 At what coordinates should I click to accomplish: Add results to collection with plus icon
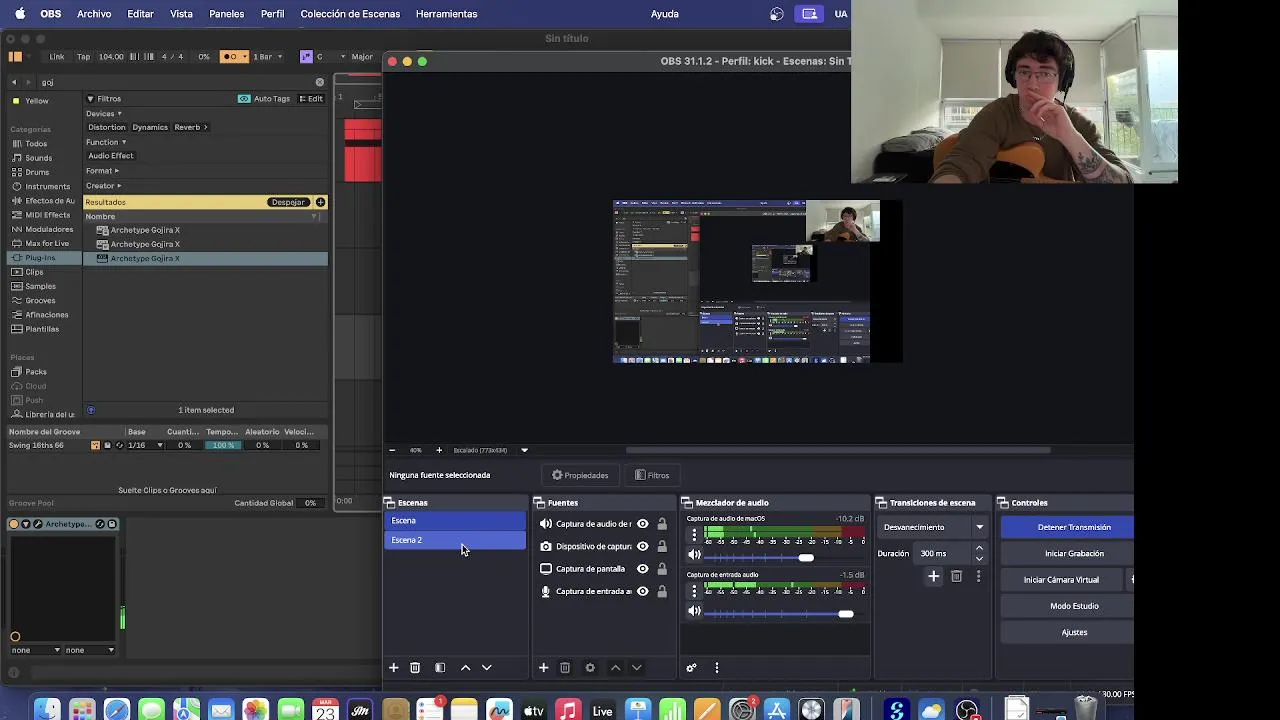click(320, 202)
